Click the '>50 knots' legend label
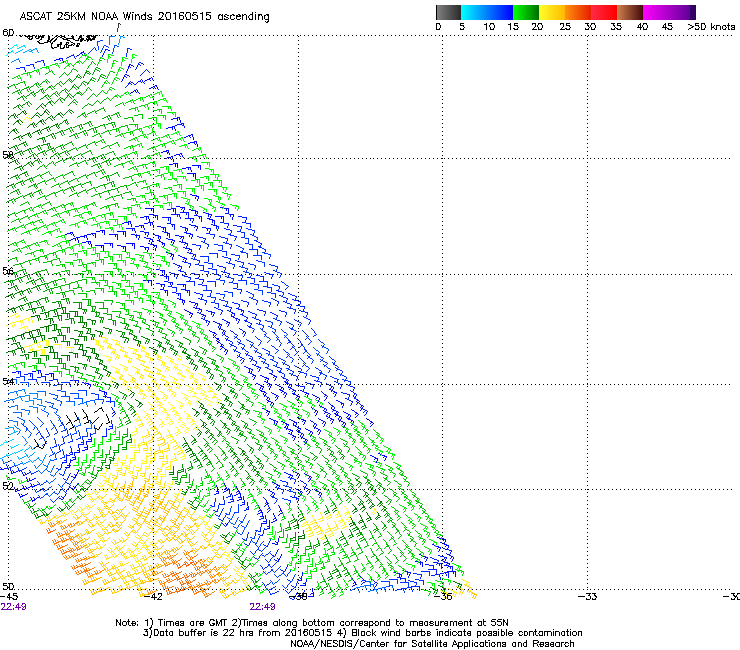The height and width of the screenshot is (650, 740). click(x=711, y=27)
